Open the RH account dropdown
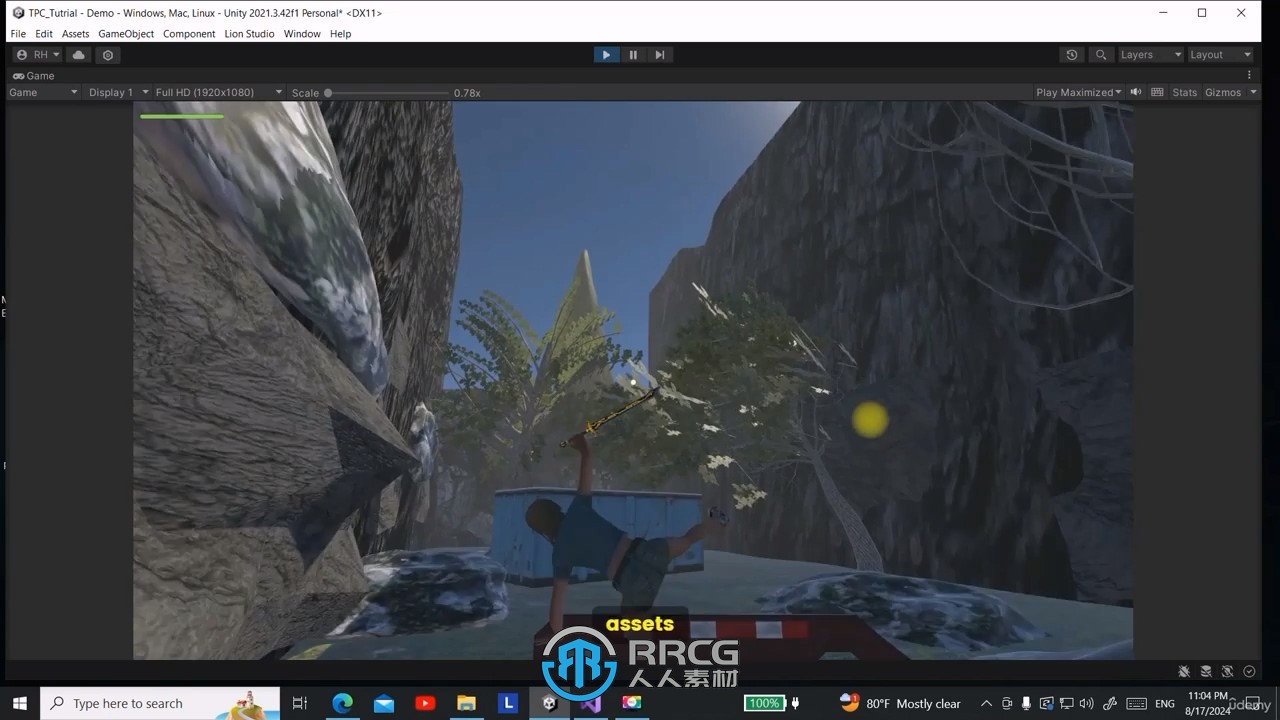1280x720 pixels. (x=38, y=55)
